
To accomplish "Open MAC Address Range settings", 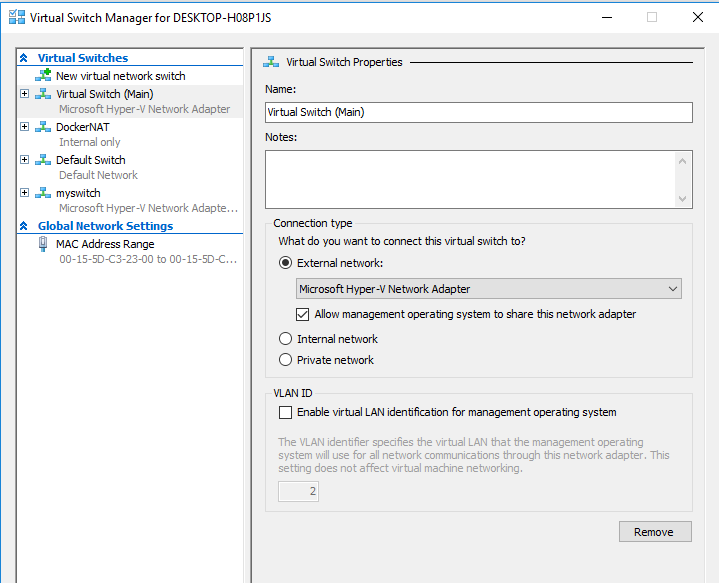I will pyautogui.click(x=105, y=244).
